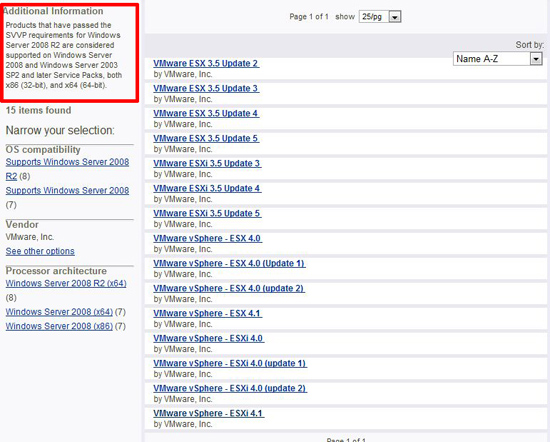Viewport: 550px width, 442px height.
Task: Click the 'OS compatibility' heading
Action: tap(43, 150)
